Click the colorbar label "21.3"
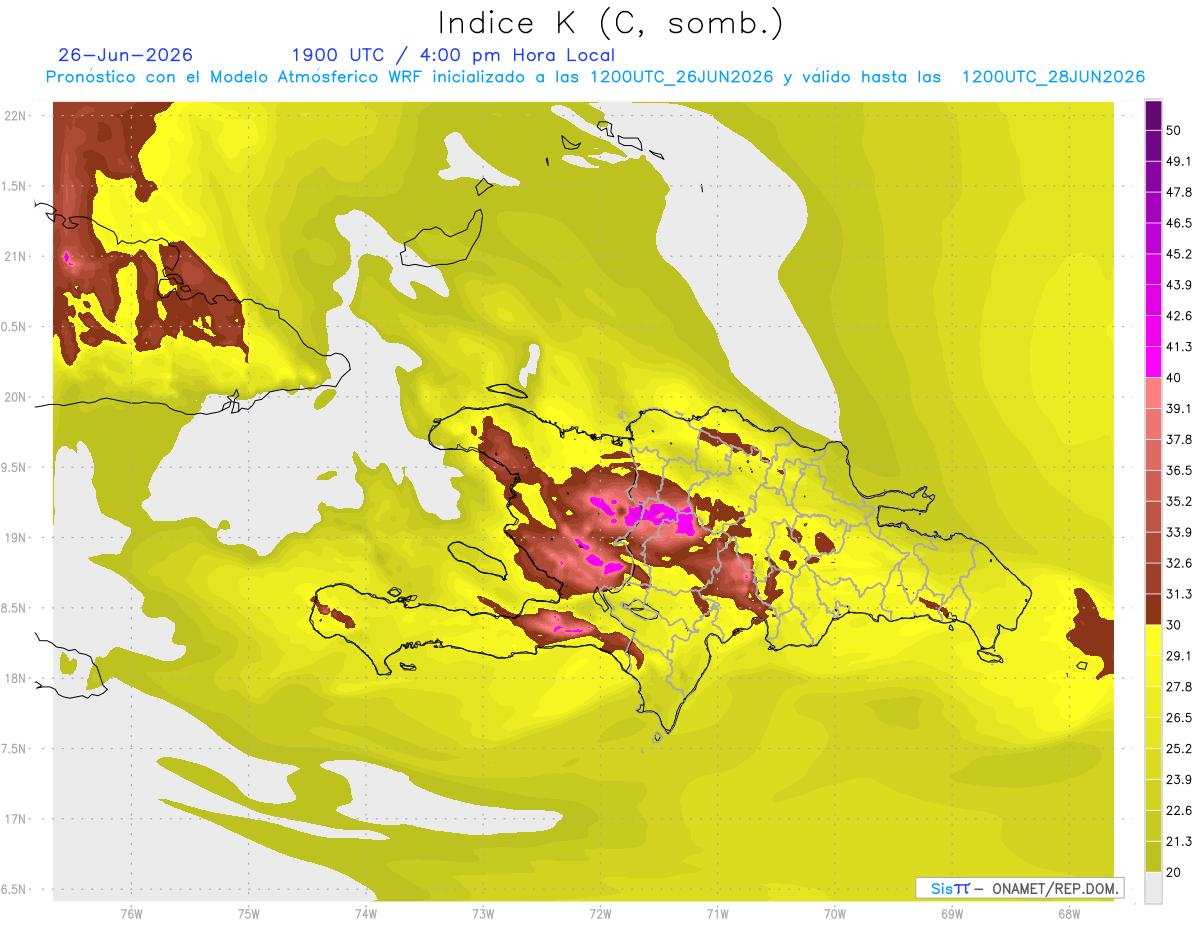Image resolution: width=1200 pixels, height=927 pixels. click(x=1179, y=840)
